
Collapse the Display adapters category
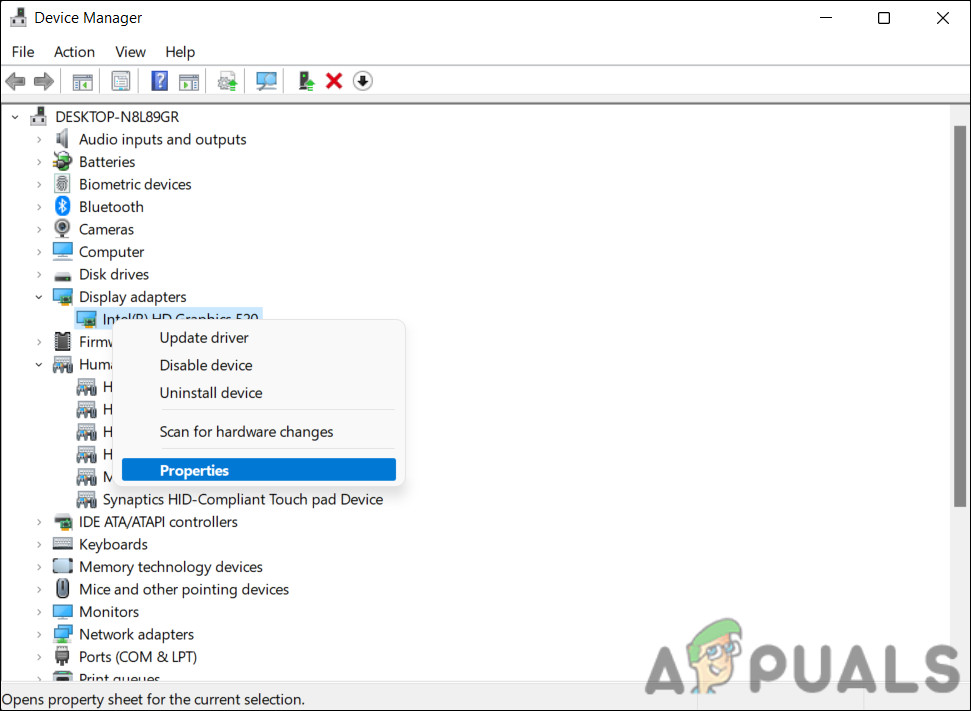38,296
